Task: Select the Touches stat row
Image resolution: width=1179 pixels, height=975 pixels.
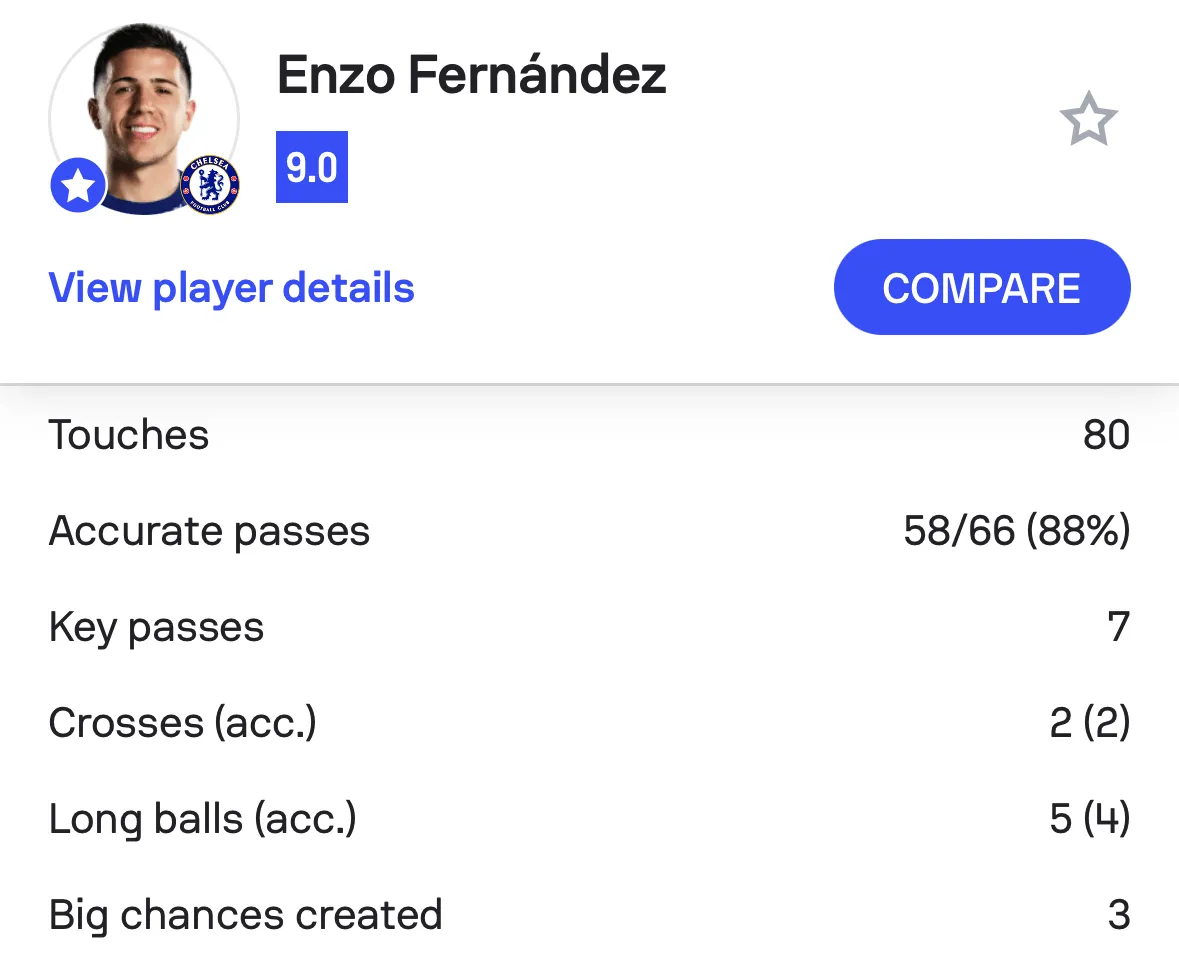Action: [x=590, y=435]
